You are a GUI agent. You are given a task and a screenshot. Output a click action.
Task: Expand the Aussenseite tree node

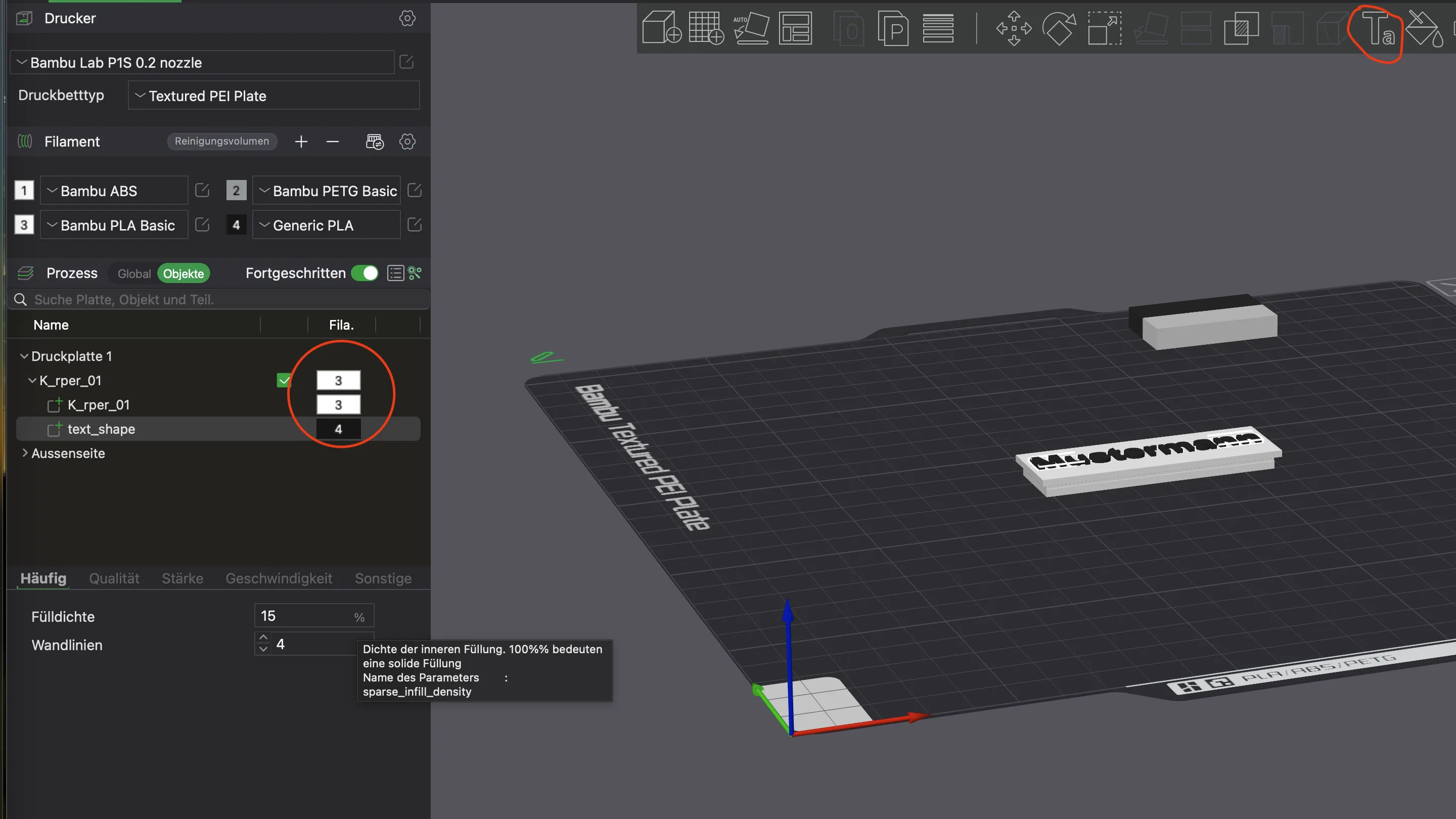24,453
